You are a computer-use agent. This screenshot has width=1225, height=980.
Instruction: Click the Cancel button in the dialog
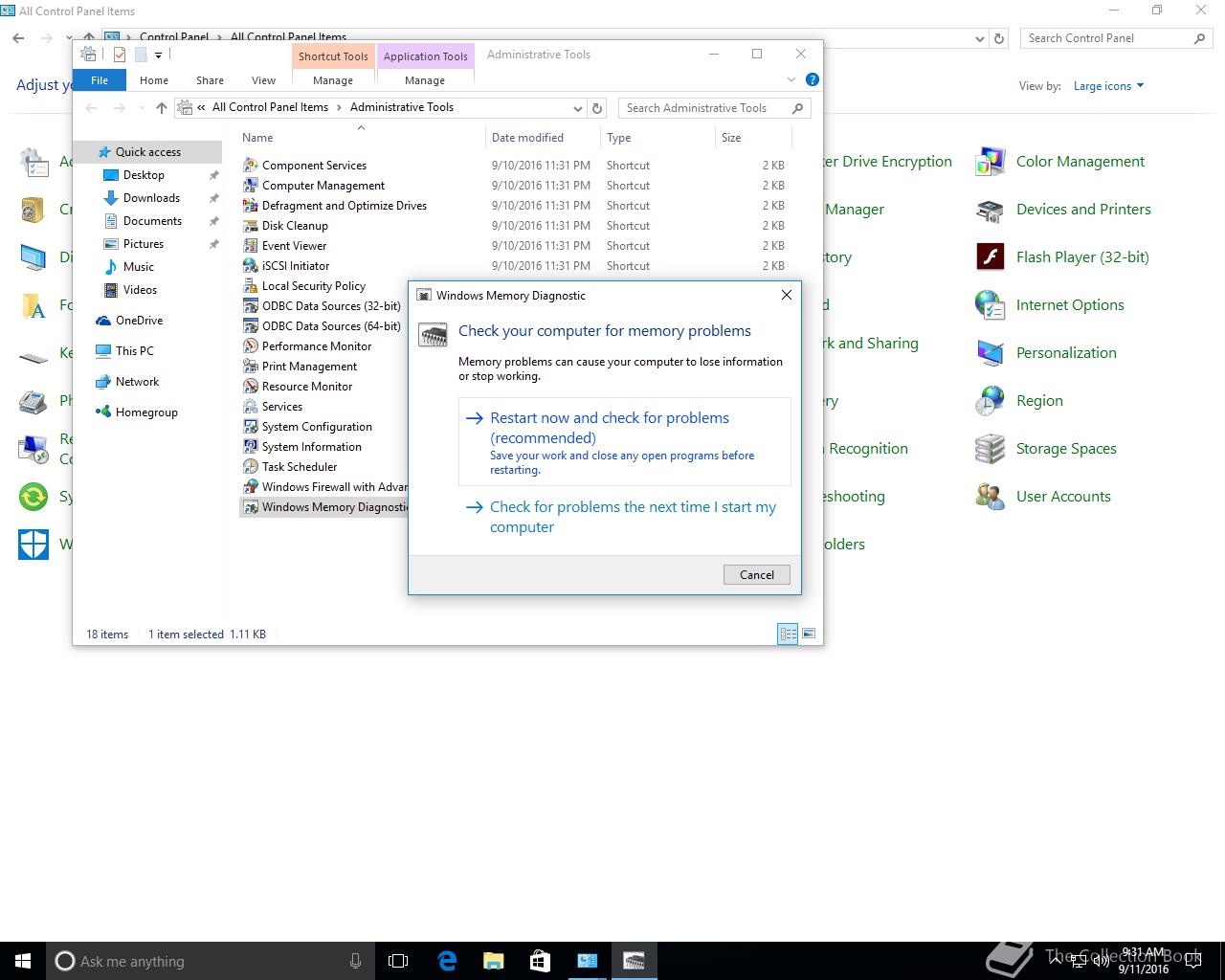coord(756,574)
